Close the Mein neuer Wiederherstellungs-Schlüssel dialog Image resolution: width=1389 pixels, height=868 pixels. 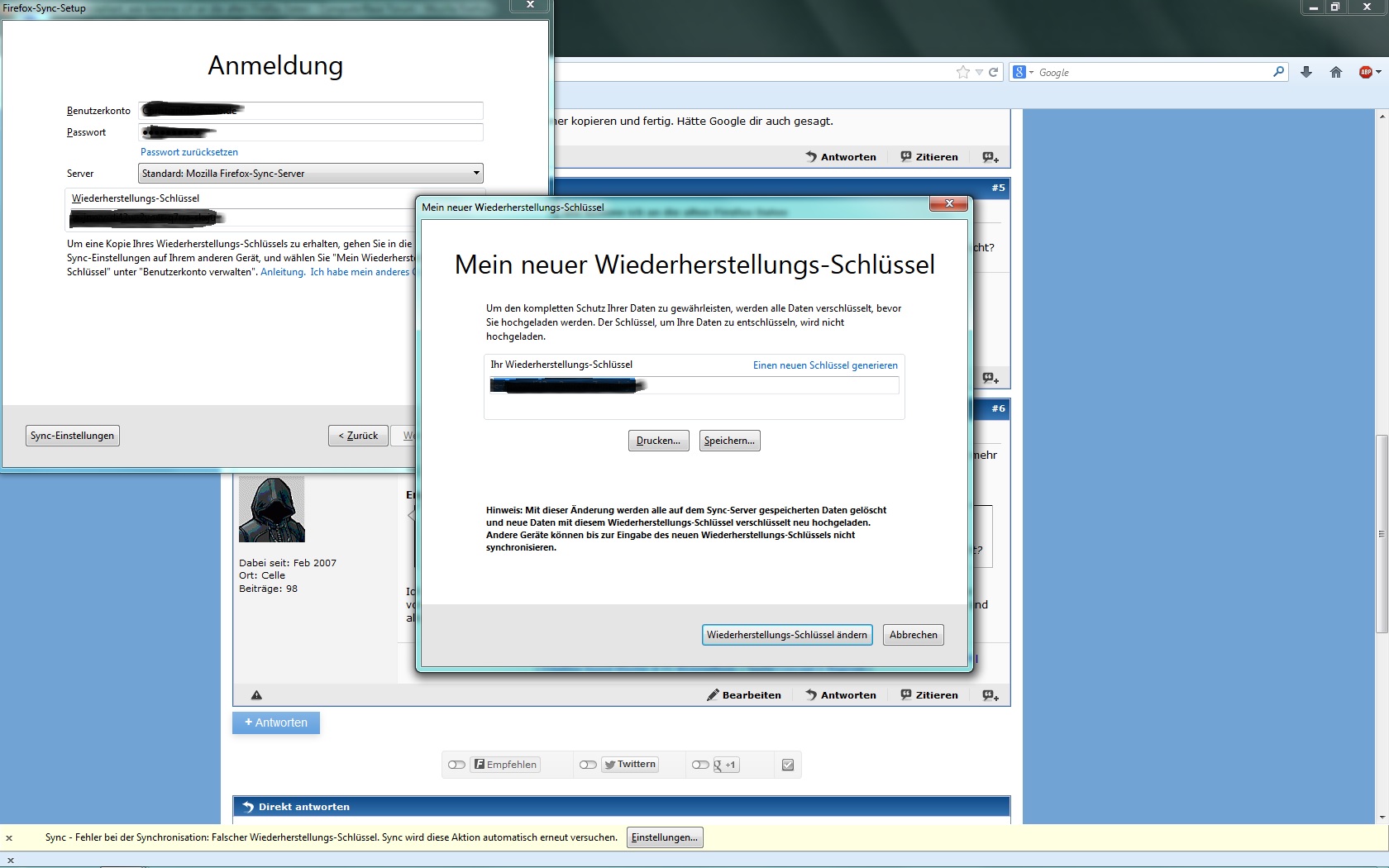[949, 203]
